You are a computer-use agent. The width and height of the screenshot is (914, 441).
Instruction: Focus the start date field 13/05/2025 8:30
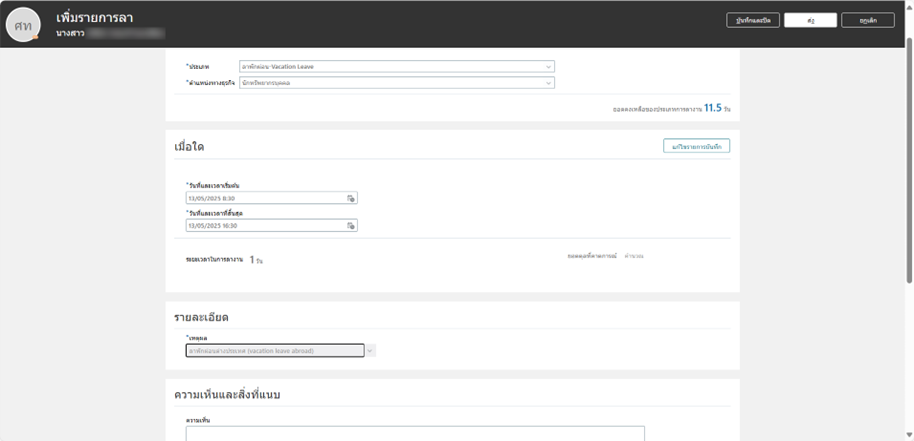[265, 199]
